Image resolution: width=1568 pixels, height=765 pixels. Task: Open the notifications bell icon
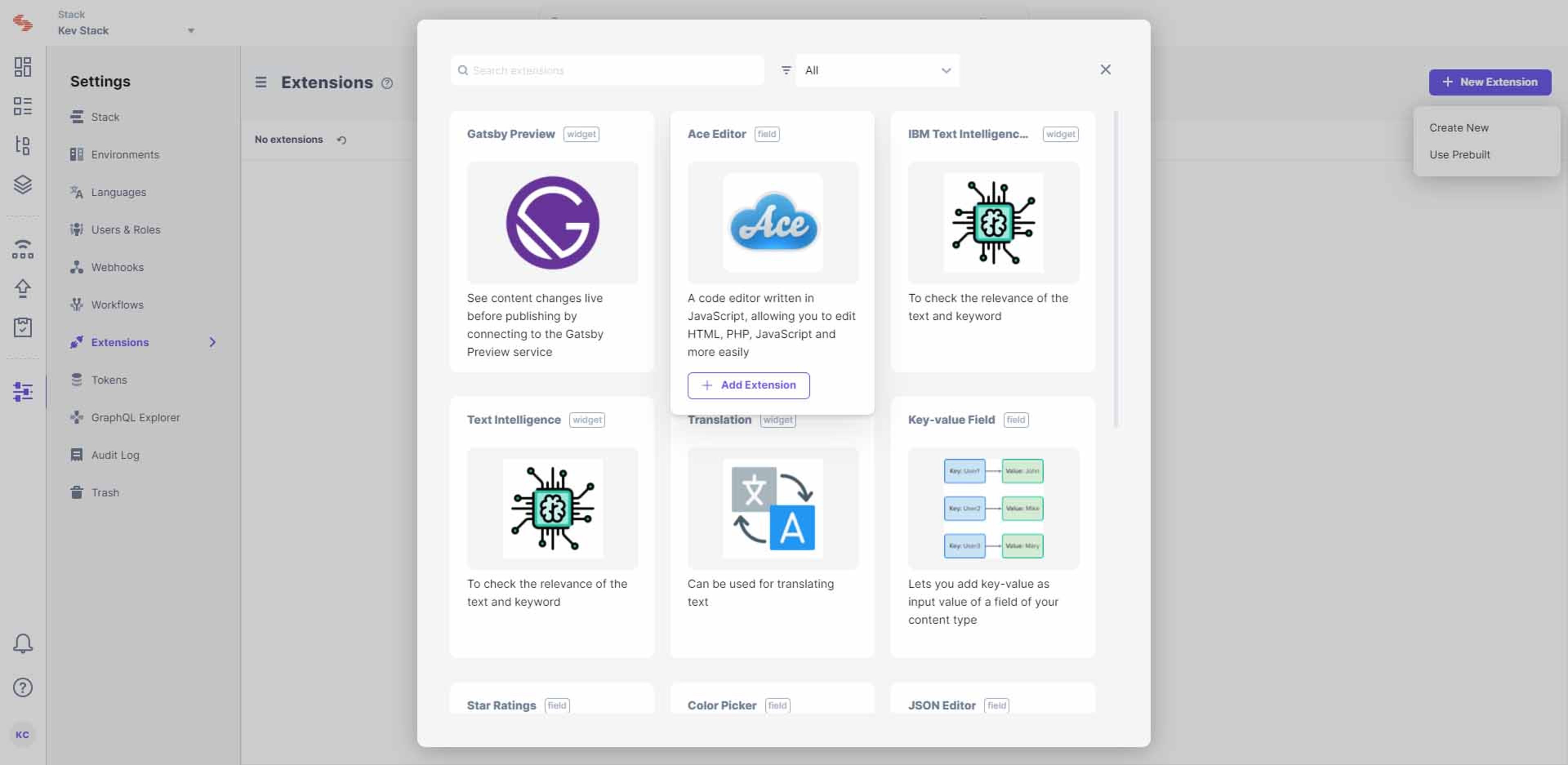coord(22,643)
